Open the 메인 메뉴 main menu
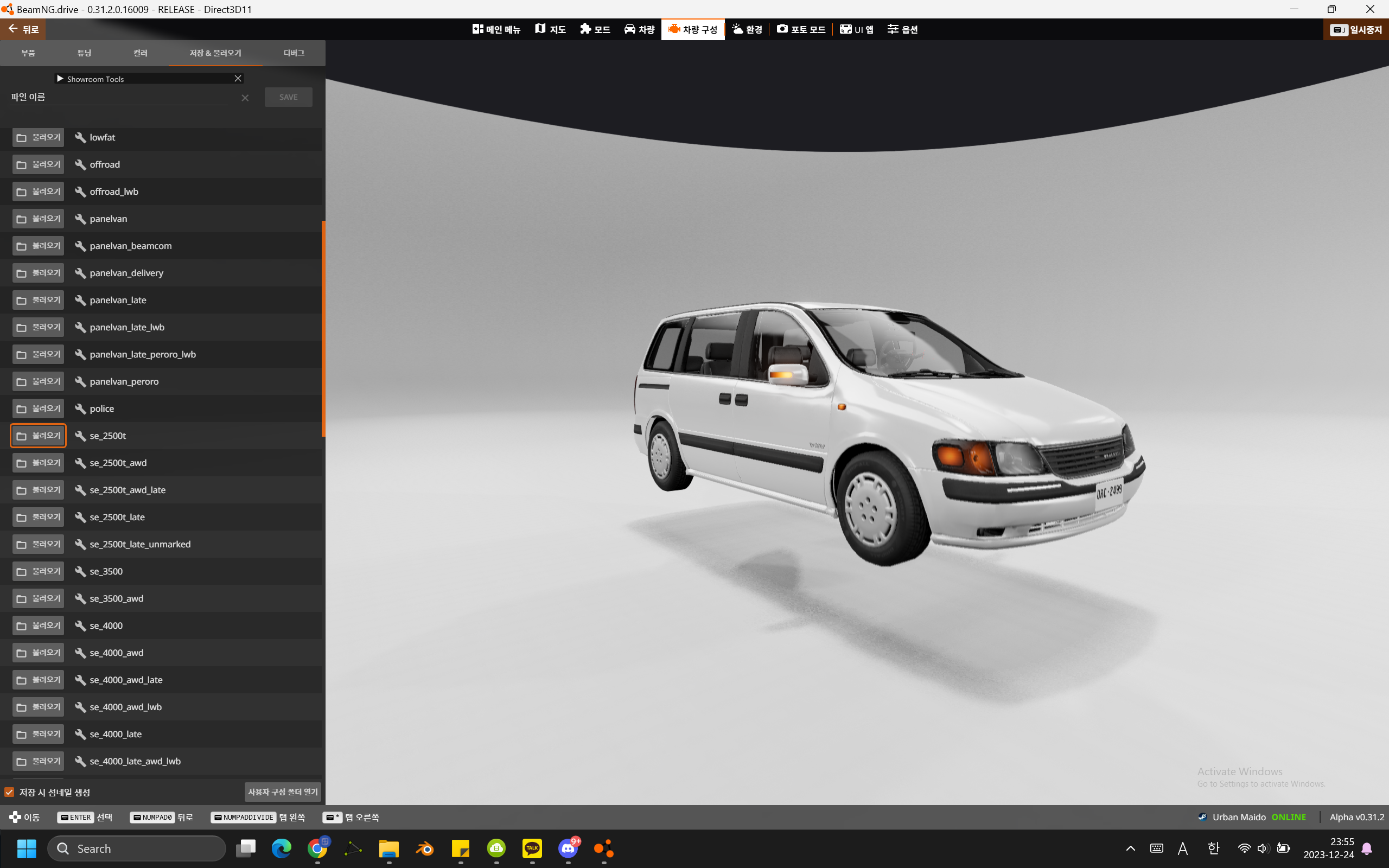Viewport: 1389px width, 868px height. [x=496, y=29]
